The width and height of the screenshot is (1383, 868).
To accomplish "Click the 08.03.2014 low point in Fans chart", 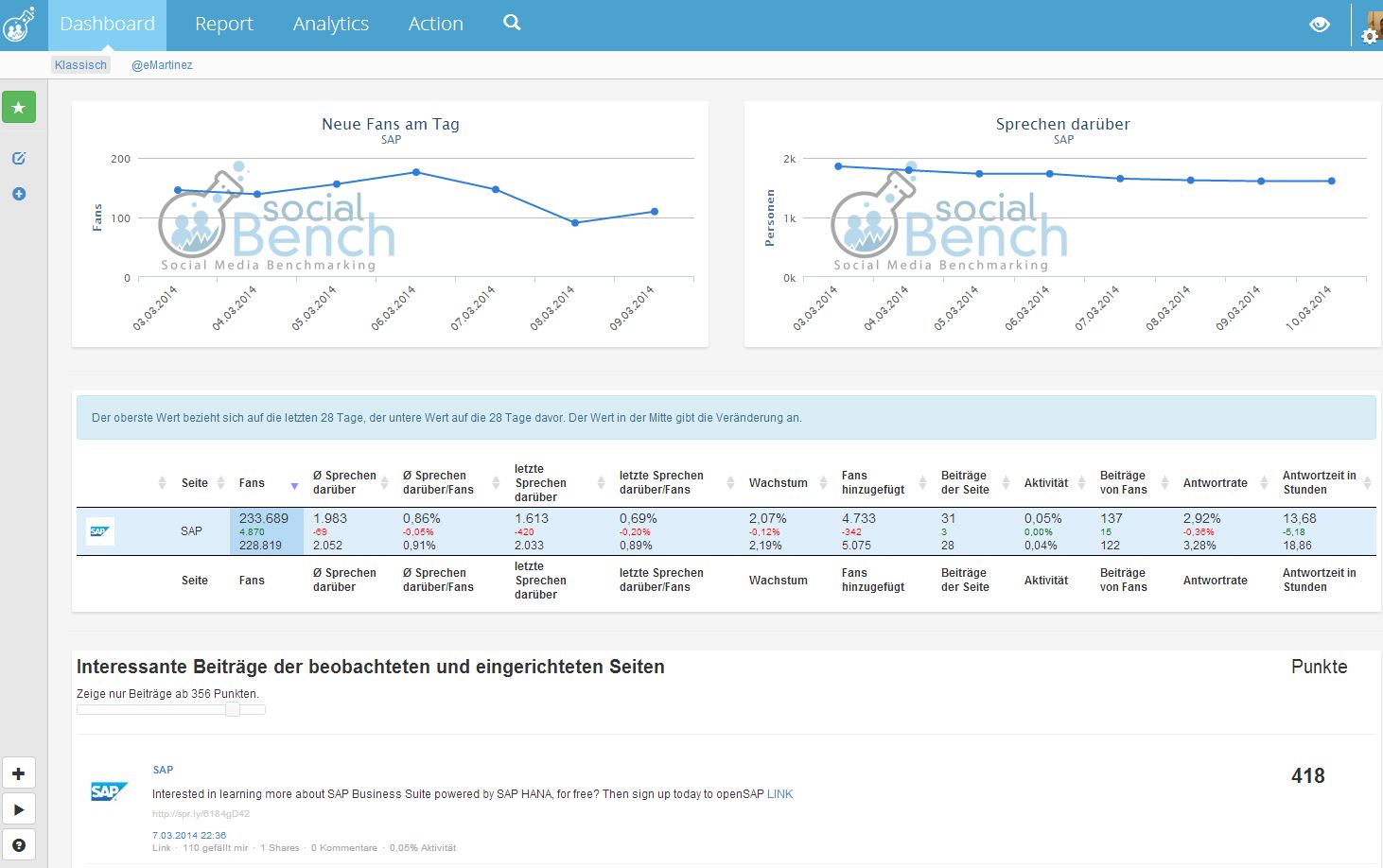I will (575, 223).
